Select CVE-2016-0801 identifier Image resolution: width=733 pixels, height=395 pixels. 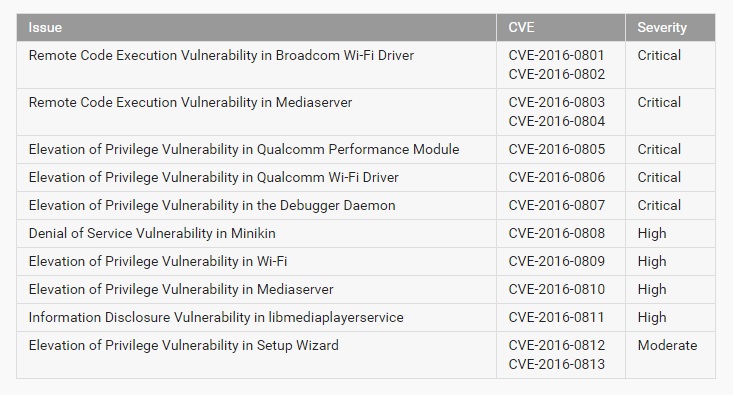click(x=556, y=55)
